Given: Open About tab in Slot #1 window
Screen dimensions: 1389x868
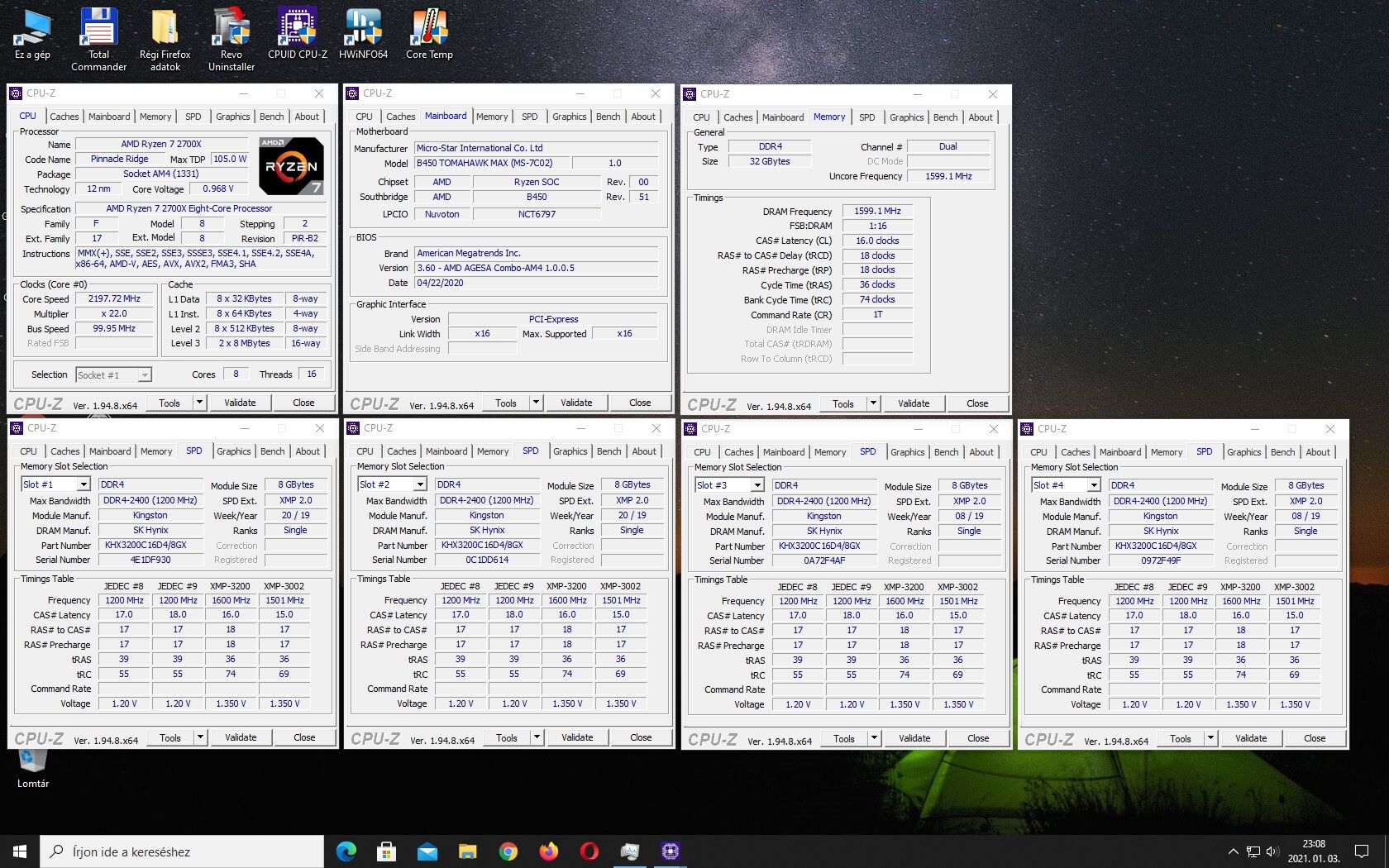Looking at the screenshot, I should coord(308,451).
